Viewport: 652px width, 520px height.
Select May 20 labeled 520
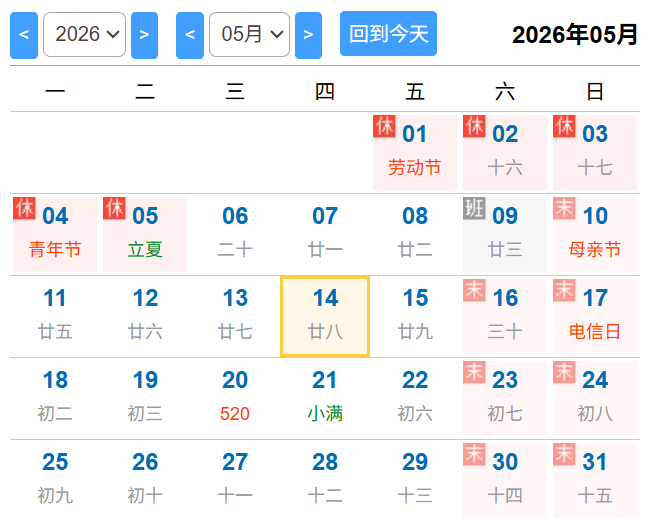(235, 398)
